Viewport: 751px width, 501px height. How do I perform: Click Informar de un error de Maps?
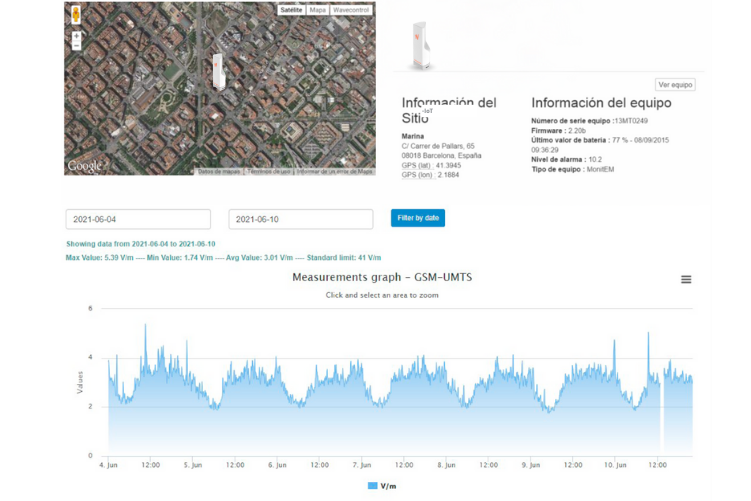click(x=335, y=172)
